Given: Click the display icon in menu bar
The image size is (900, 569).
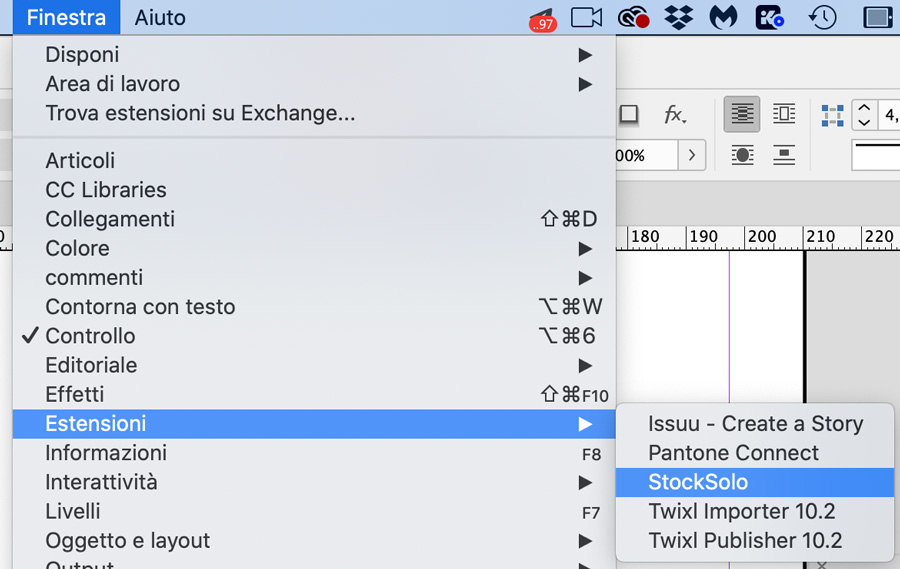Looking at the screenshot, I should (878, 18).
